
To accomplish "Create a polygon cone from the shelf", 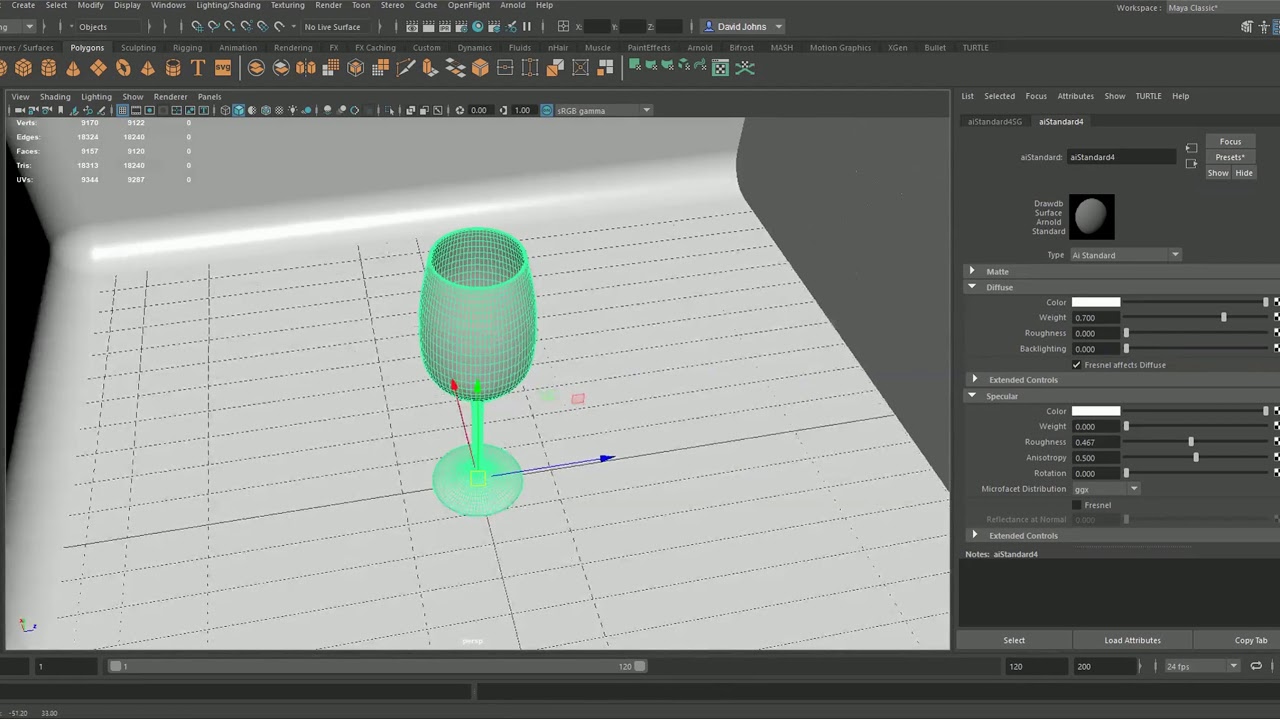I will 73,68.
